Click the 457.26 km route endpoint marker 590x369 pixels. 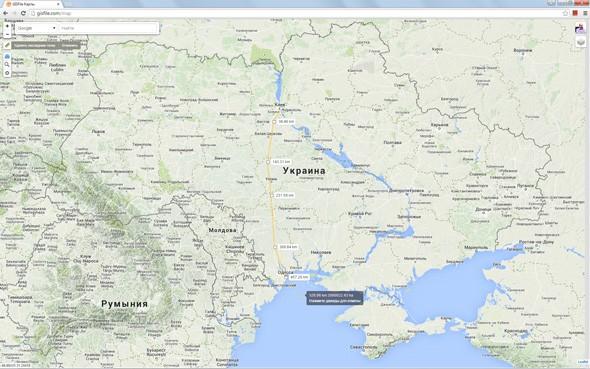coord(286,277)
